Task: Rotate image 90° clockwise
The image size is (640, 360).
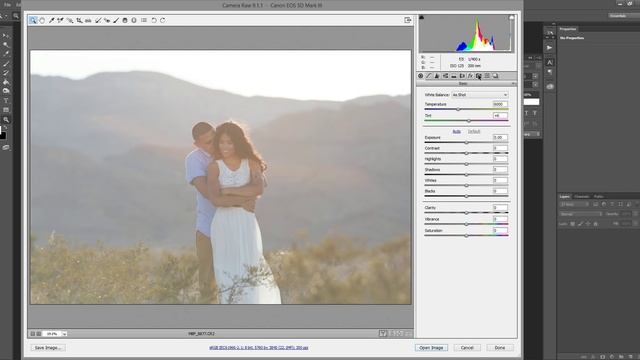Action: [163, 20]
